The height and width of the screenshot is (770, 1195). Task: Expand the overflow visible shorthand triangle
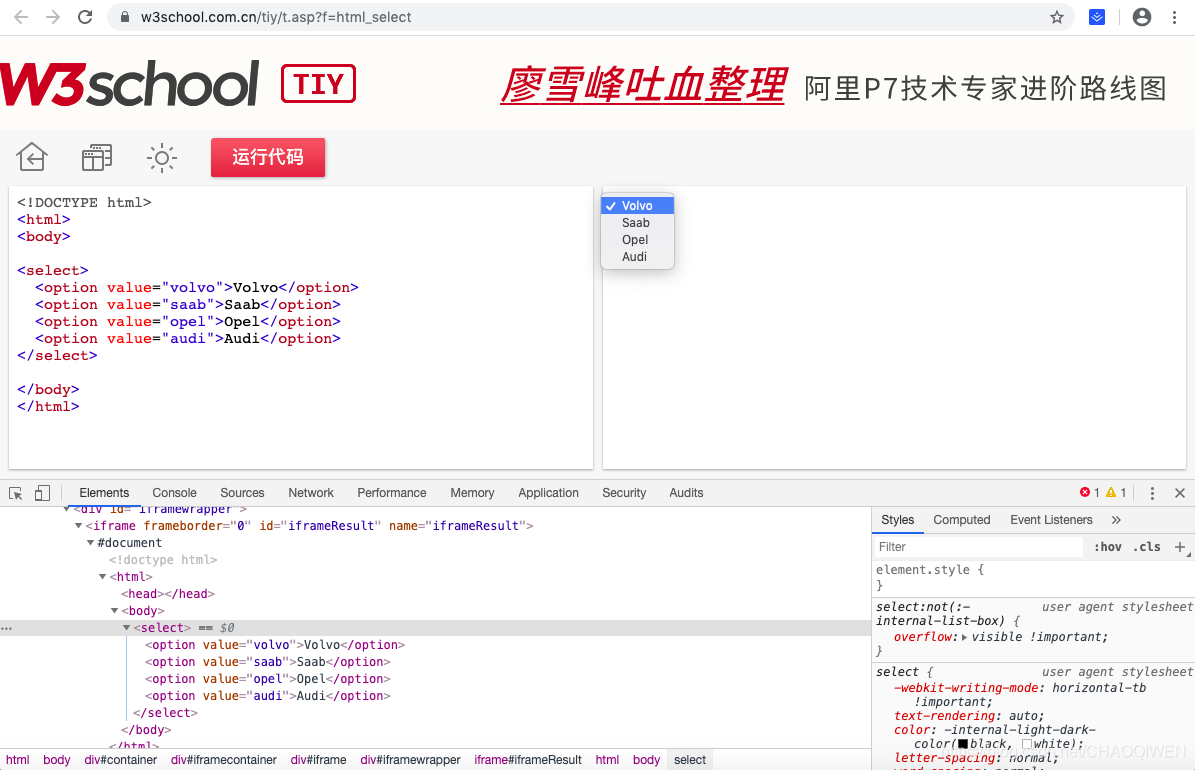[x=965, y=637]
